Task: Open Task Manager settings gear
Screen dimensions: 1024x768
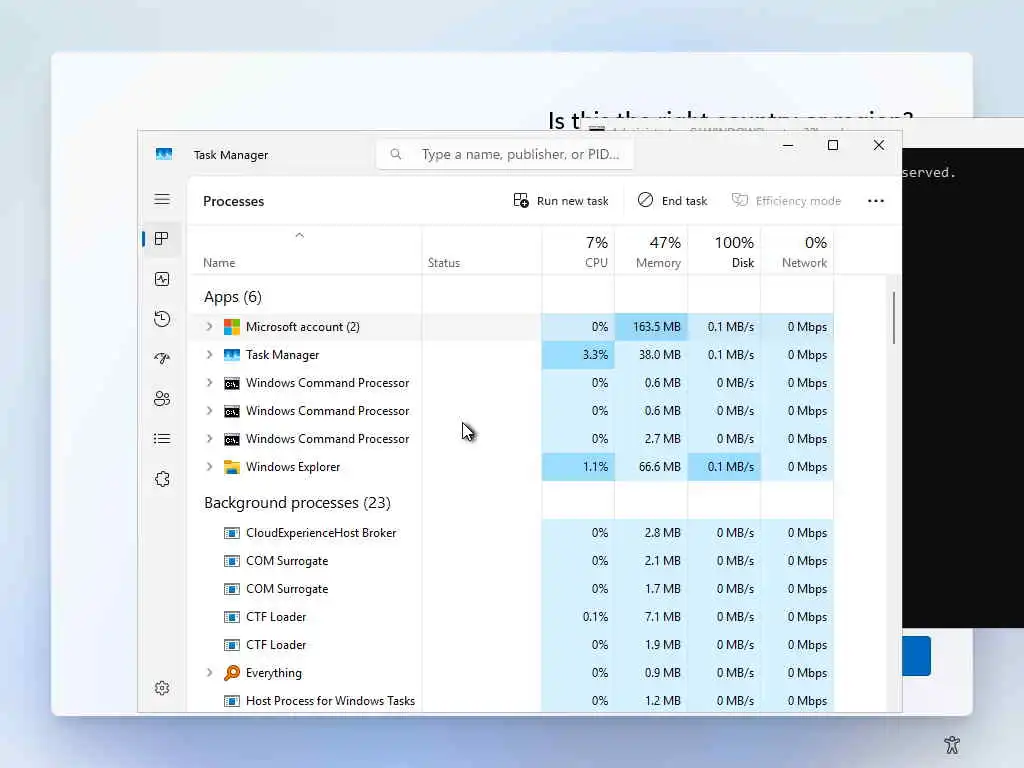Action: (162, 688)
